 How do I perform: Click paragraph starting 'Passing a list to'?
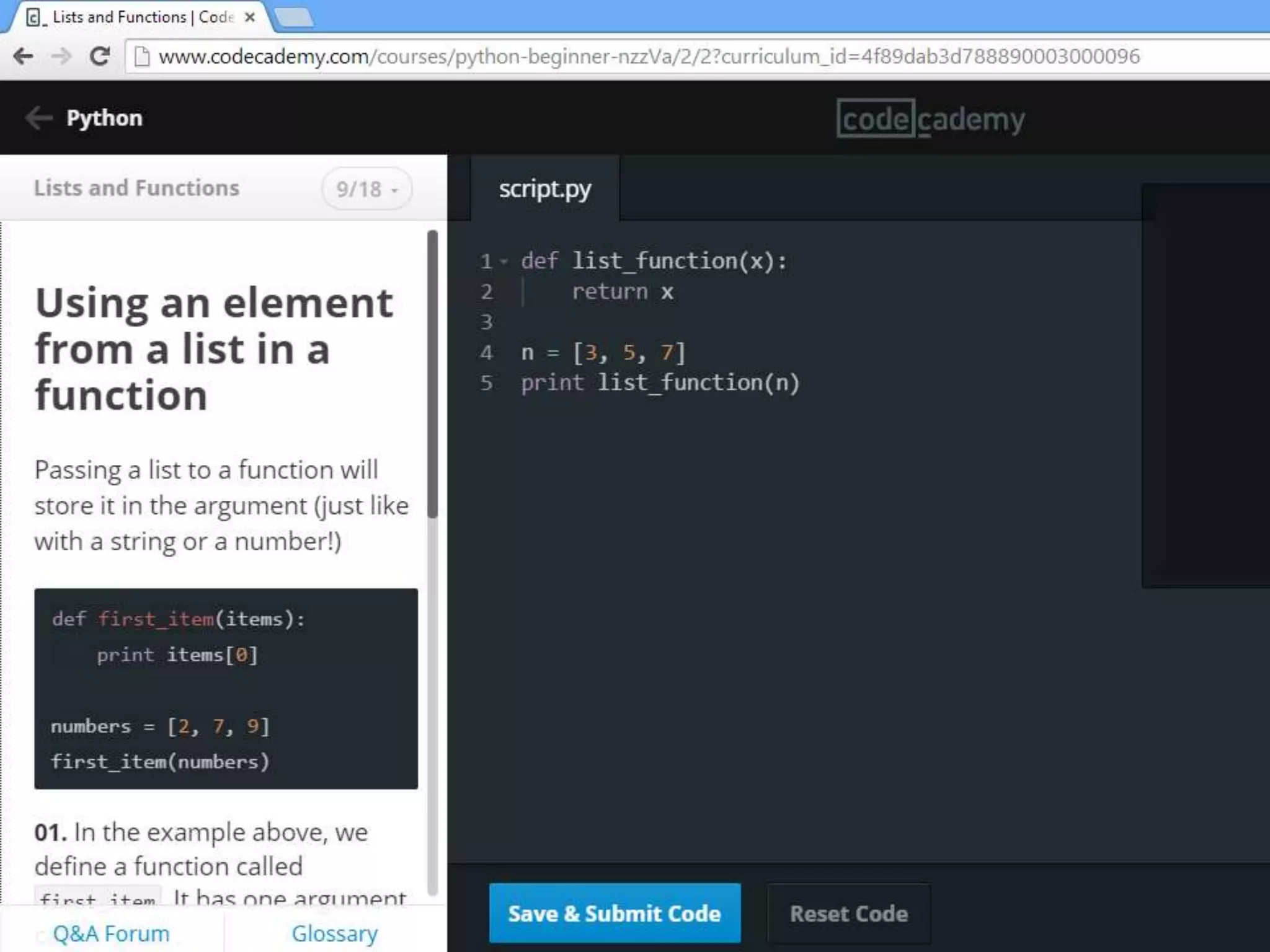(x=221, y=505)
